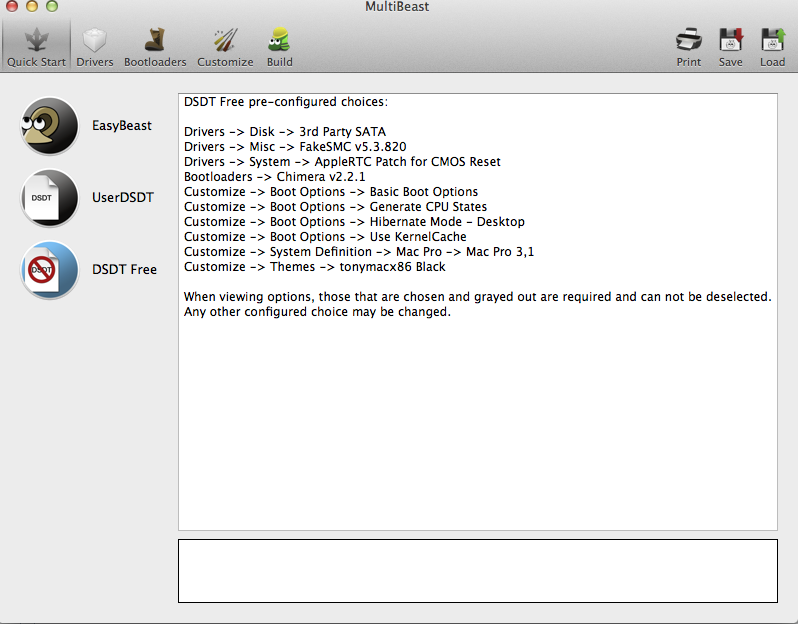Viewport: 798px width, 624px height.
Task: Select the UserDSDT document icon
Action: coord(49,197)
